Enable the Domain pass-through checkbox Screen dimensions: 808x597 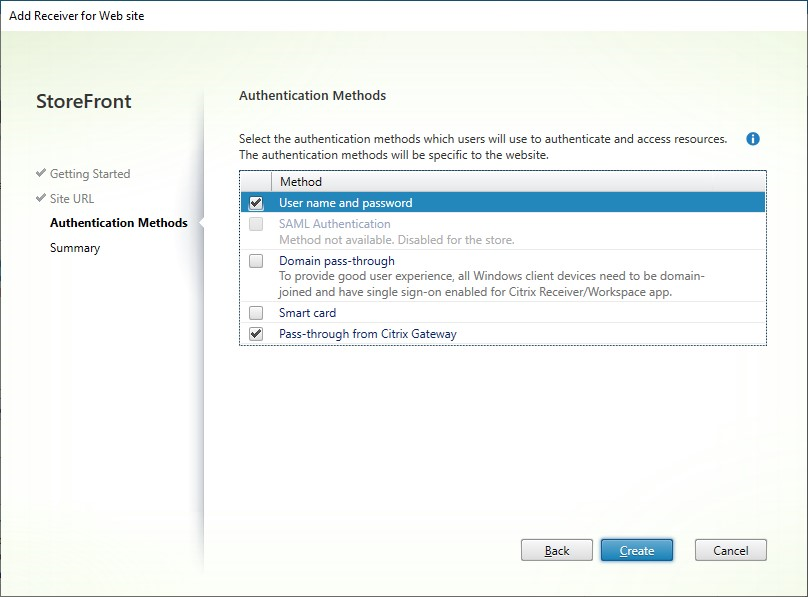[x=256, y=261]
